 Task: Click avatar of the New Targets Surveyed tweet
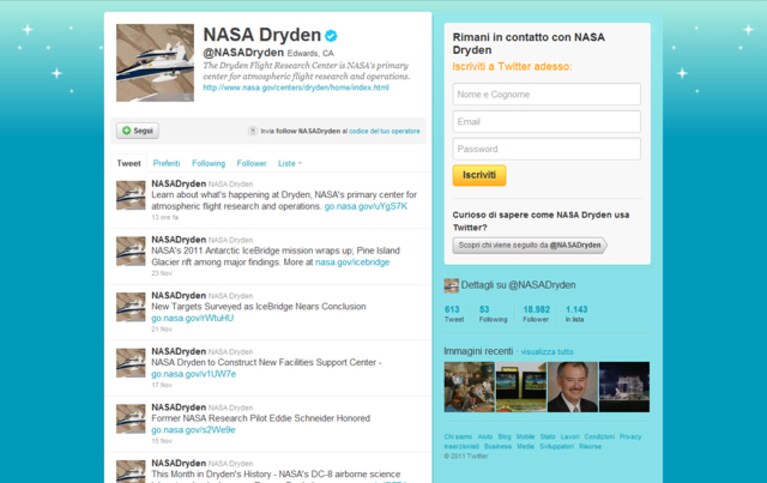(131, 306)
